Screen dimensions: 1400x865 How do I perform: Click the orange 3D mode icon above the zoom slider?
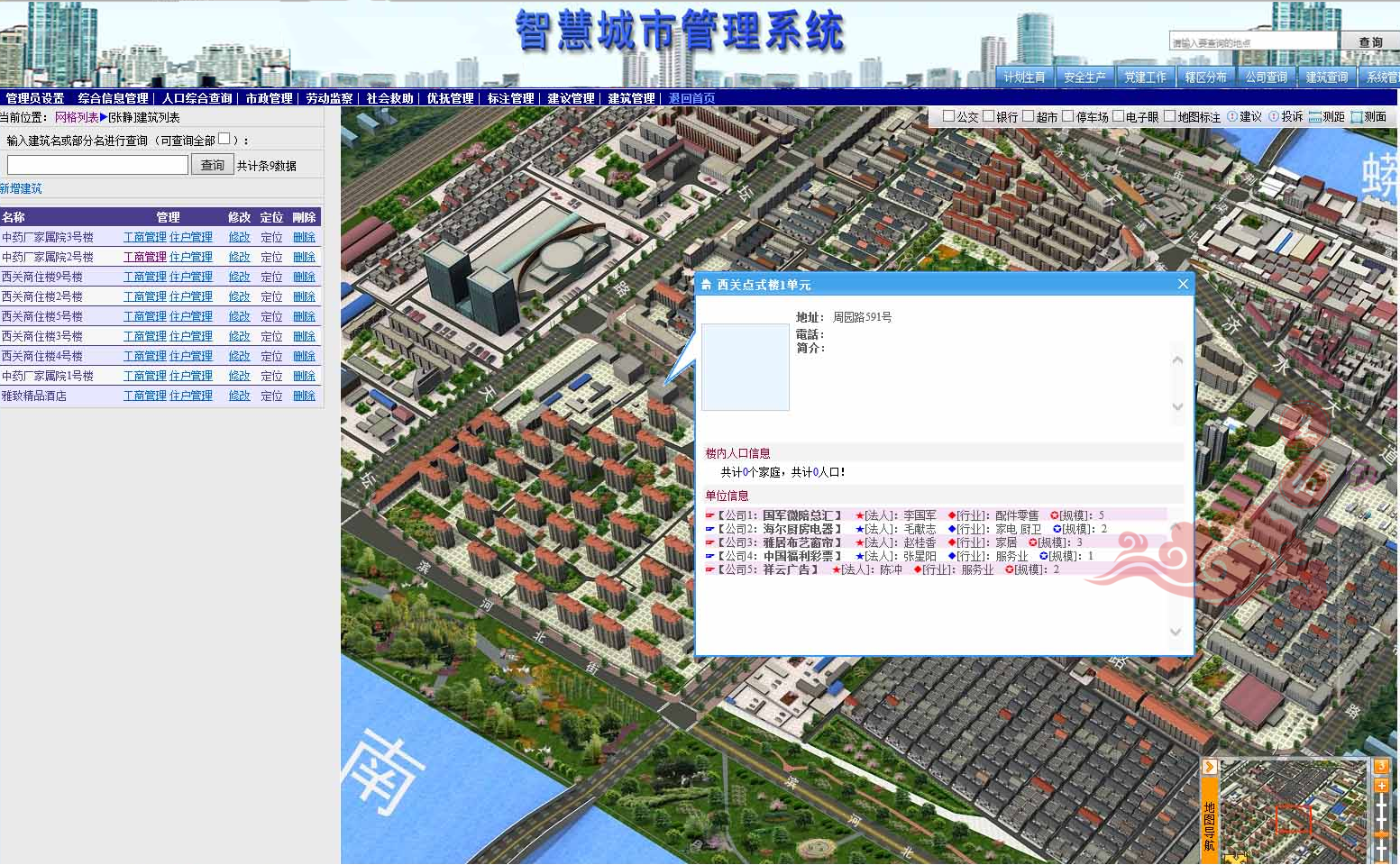coord(1382,767)
